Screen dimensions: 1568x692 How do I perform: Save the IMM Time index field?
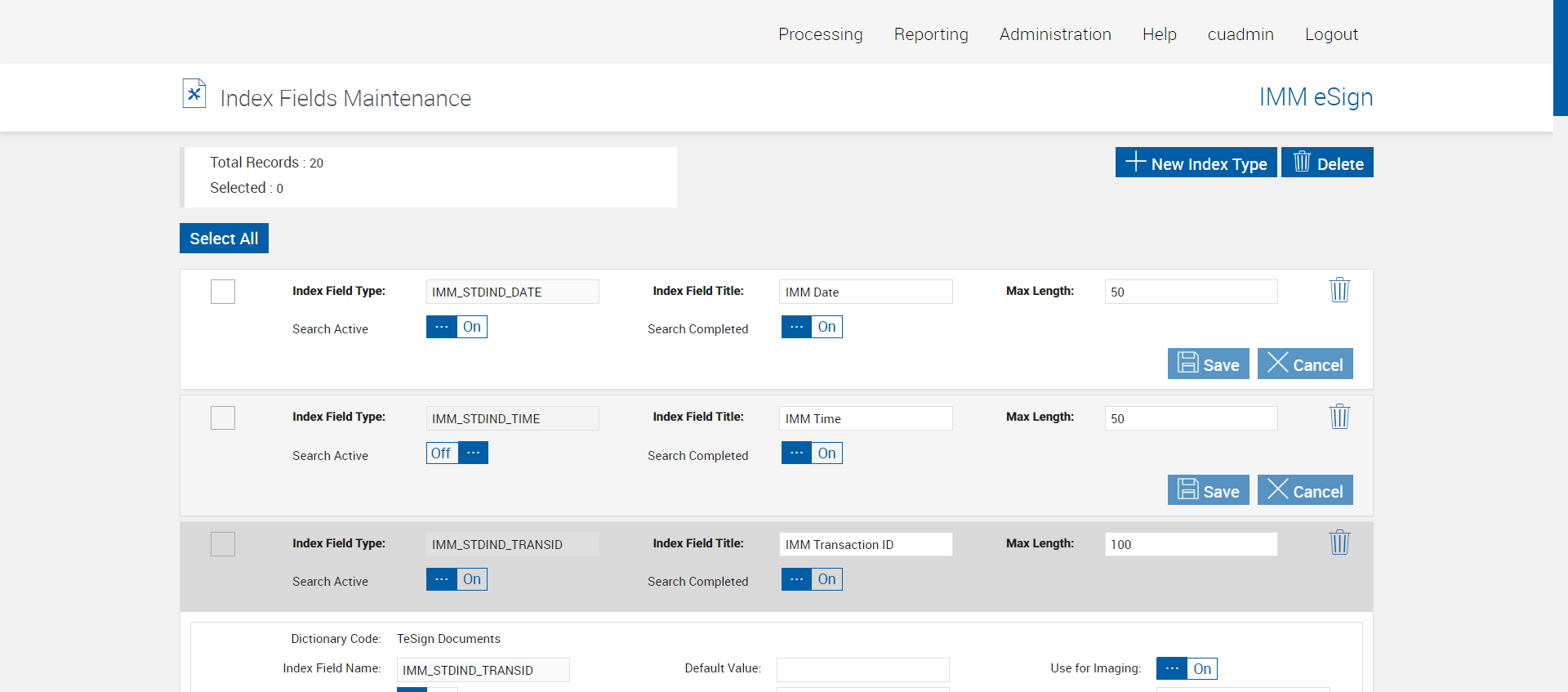tap(1208, 491)
